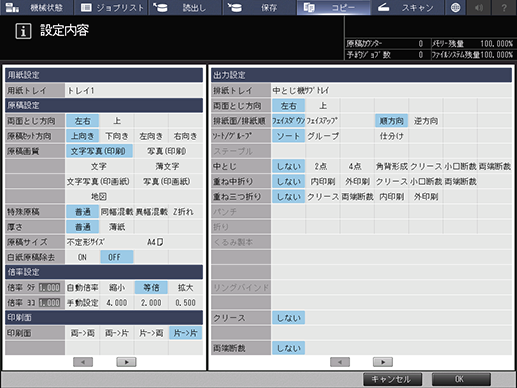Image resolution: width=517 pixels, height=388 pixels.
Task: Open the 保存 store tab
Action: [x=260, y=7]
